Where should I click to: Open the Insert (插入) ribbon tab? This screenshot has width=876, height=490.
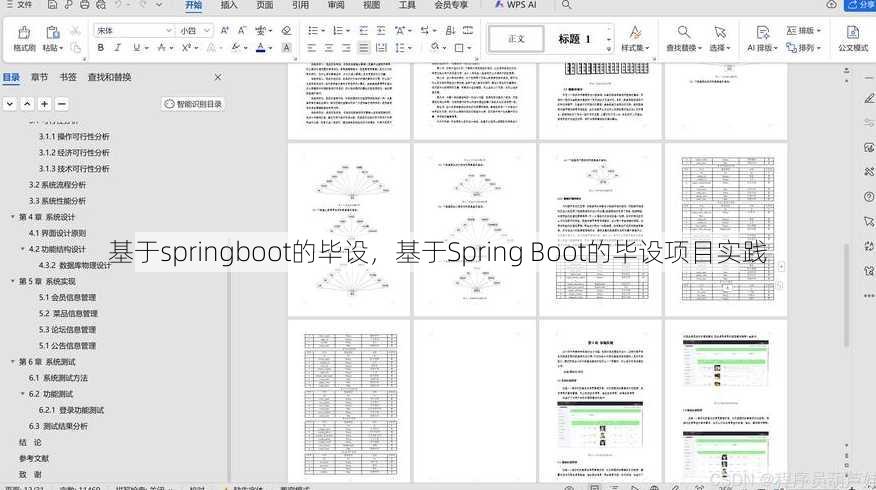click(x=229, y=4)
